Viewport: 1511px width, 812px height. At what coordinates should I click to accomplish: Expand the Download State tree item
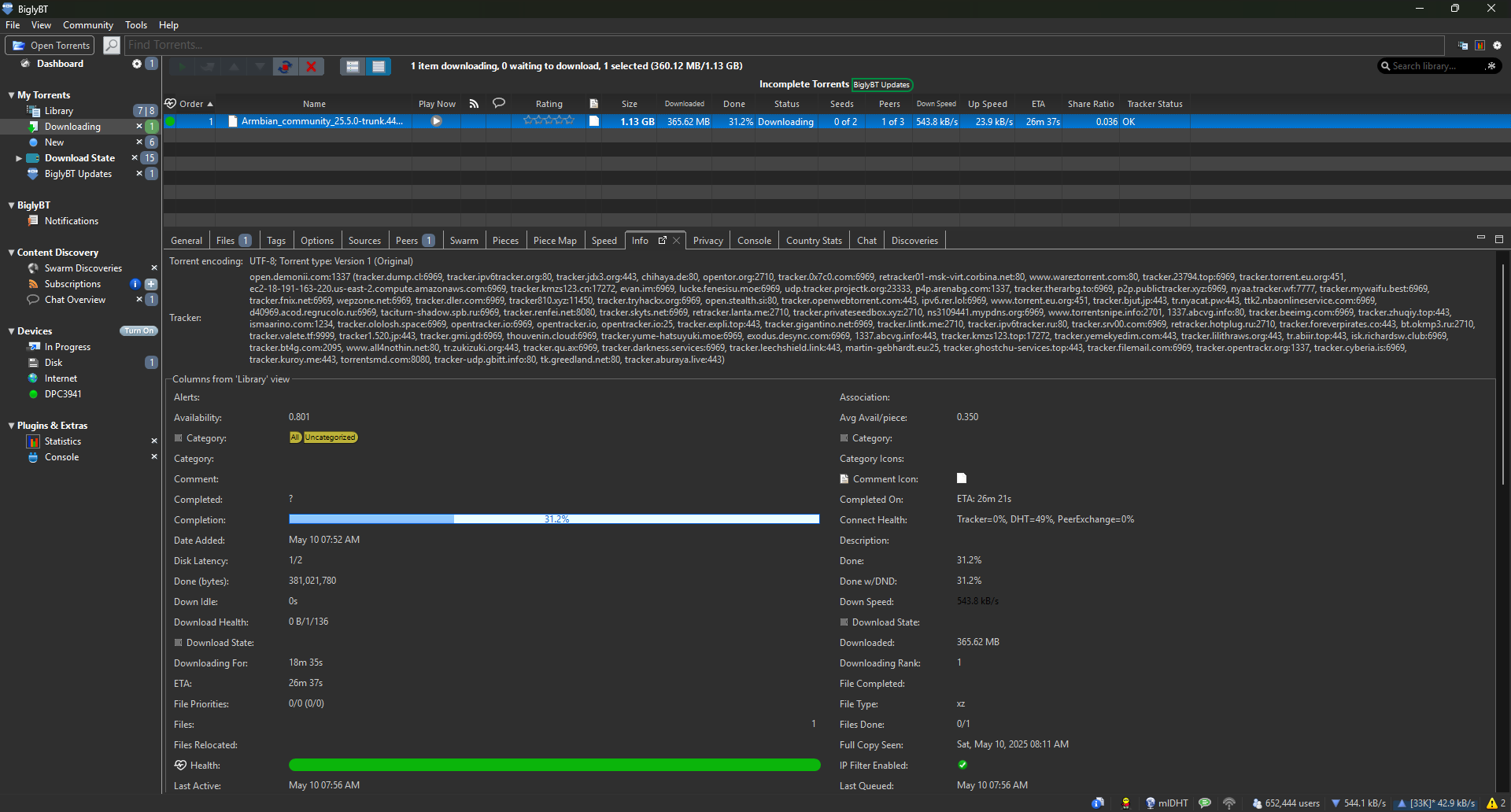coord(19,158)
